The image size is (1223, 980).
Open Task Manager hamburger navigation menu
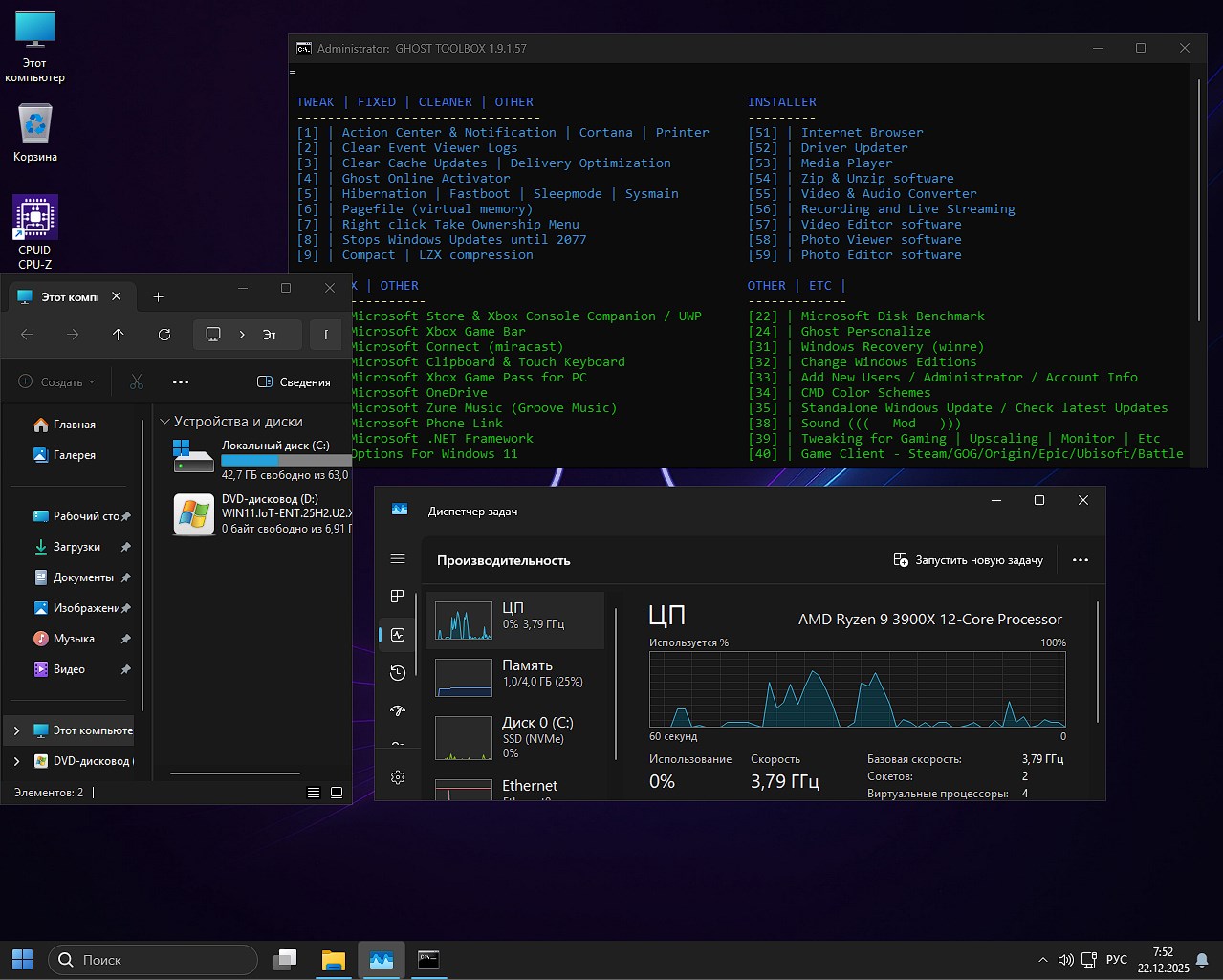pos(398,559)
